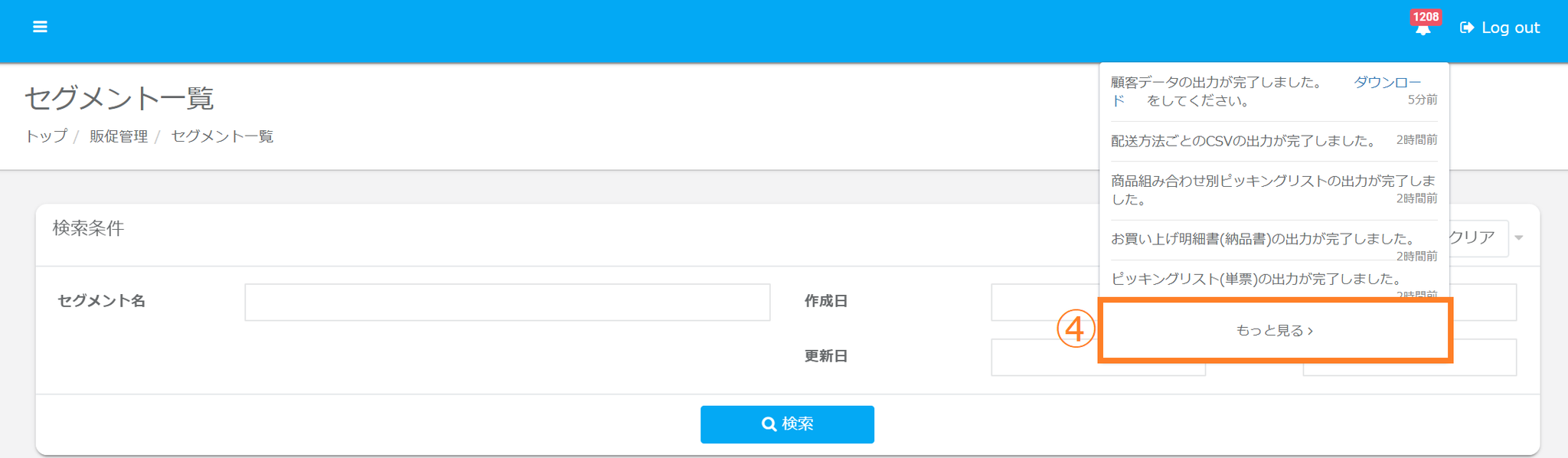
Task: Go to トップ via breadcrumb
Action: pyautogui.click(x=46, y=136)
